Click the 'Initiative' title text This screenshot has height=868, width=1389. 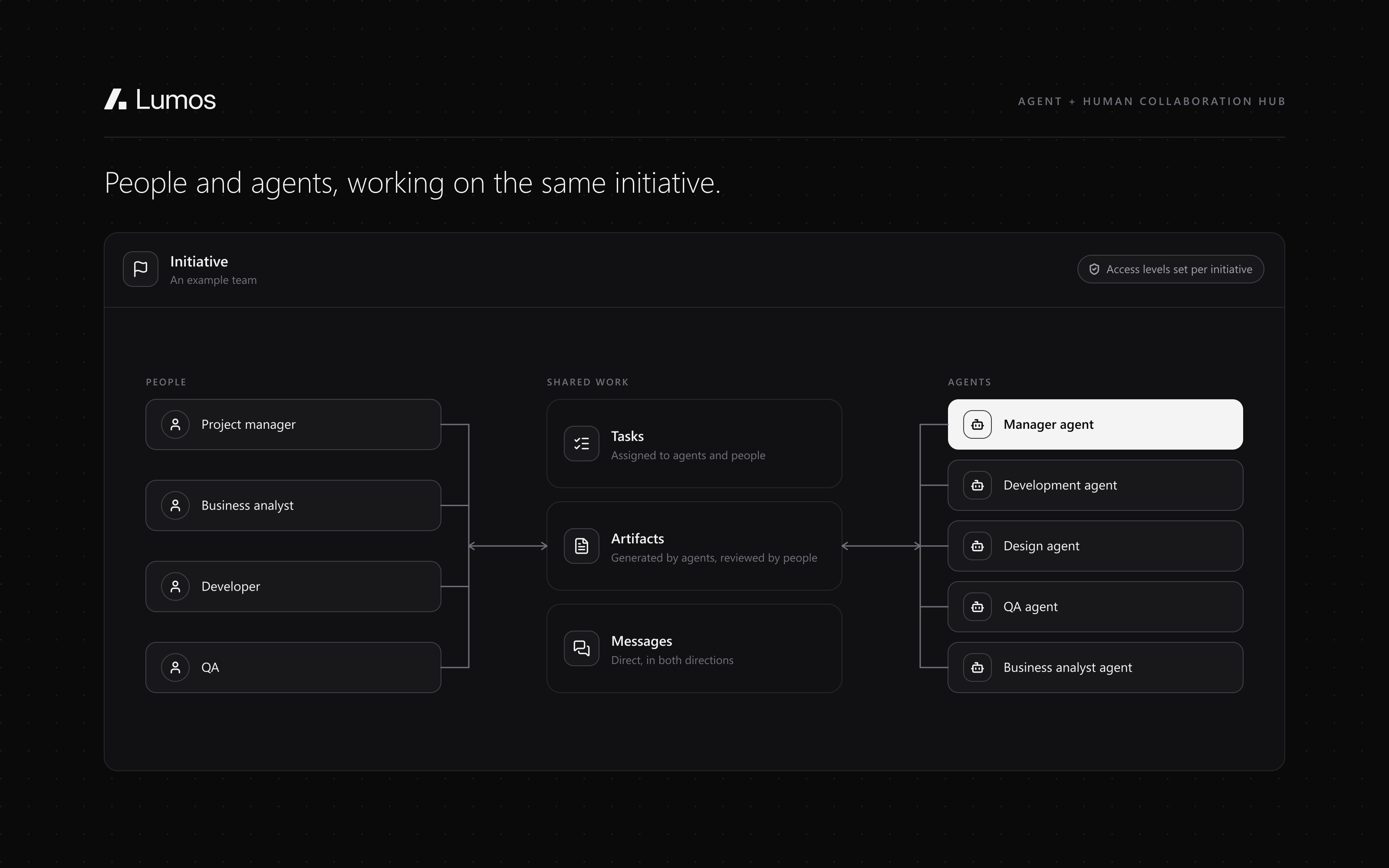tap(199, 262)
